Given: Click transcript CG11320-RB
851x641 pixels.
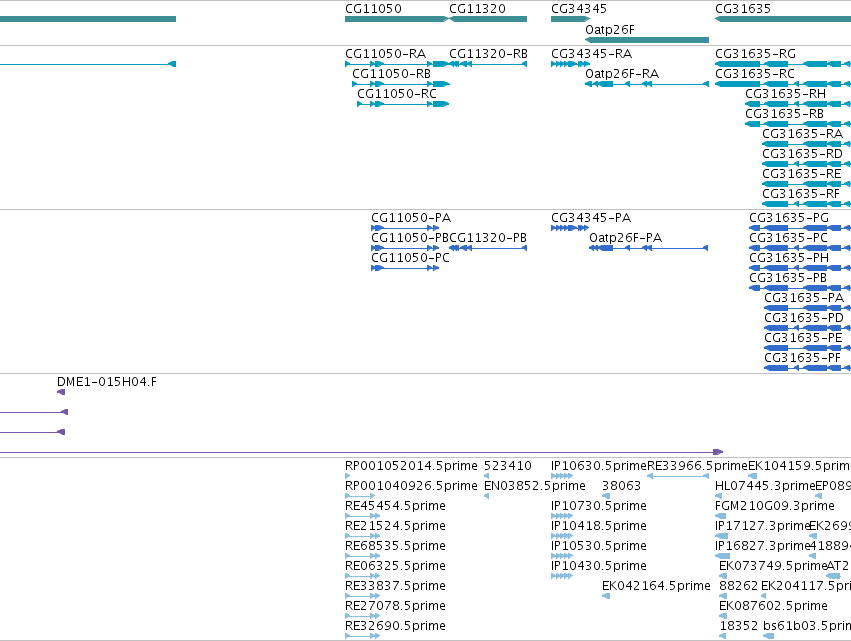Looking at the screenshot, I should point(488,64).
